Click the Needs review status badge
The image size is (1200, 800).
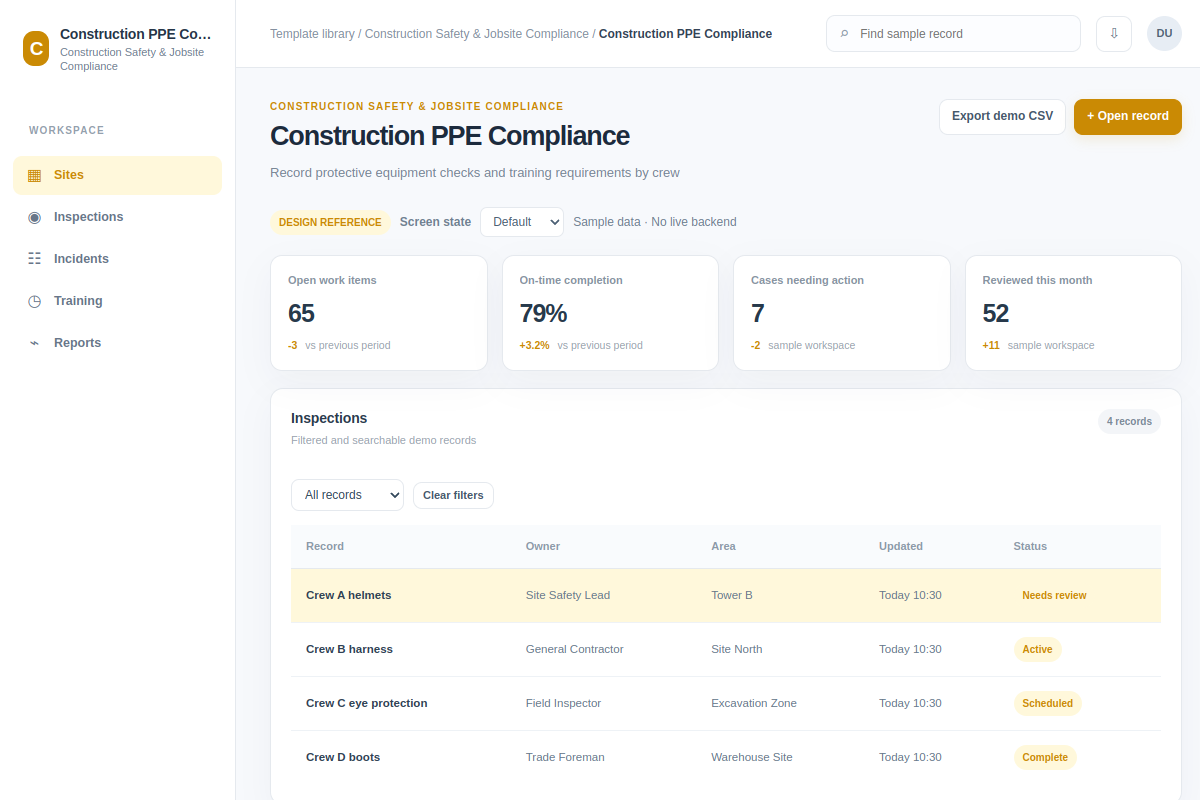click(1054, 595)
